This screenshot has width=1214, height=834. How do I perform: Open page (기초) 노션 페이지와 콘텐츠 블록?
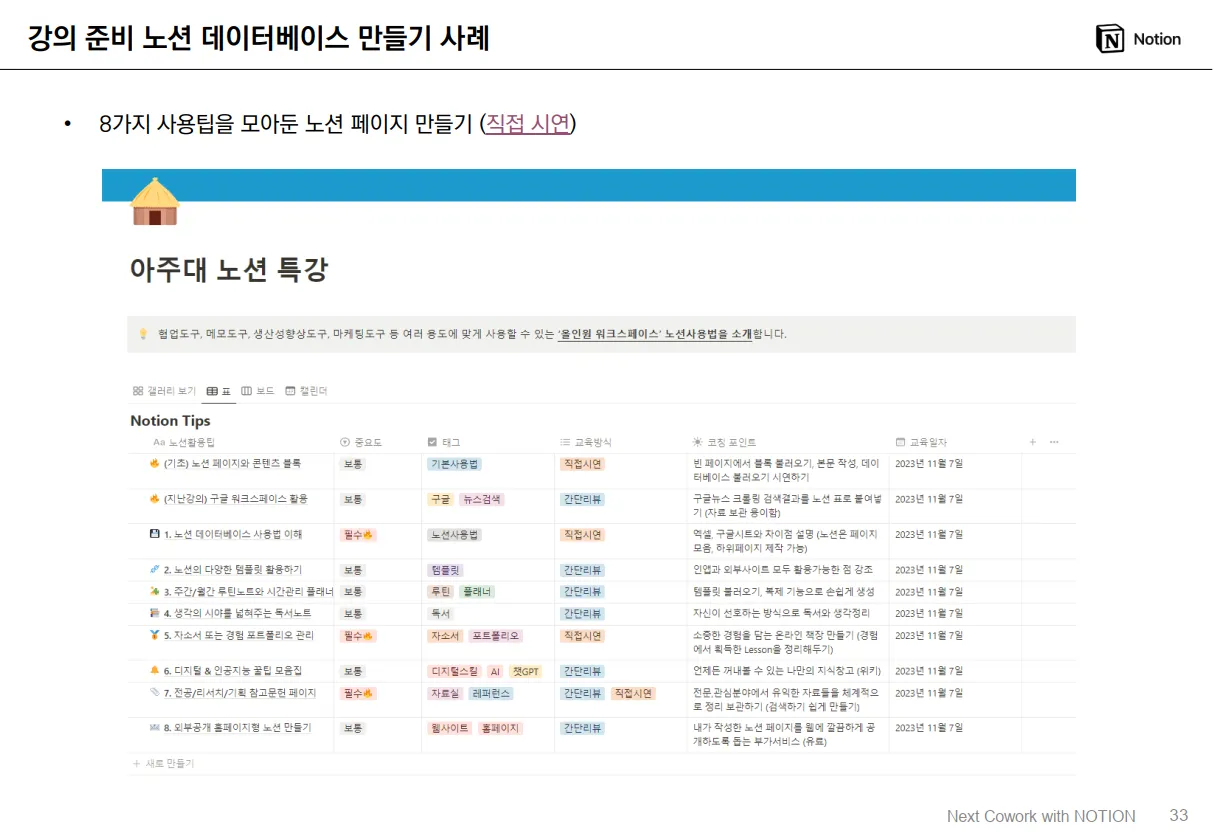(x=233, y=464)
